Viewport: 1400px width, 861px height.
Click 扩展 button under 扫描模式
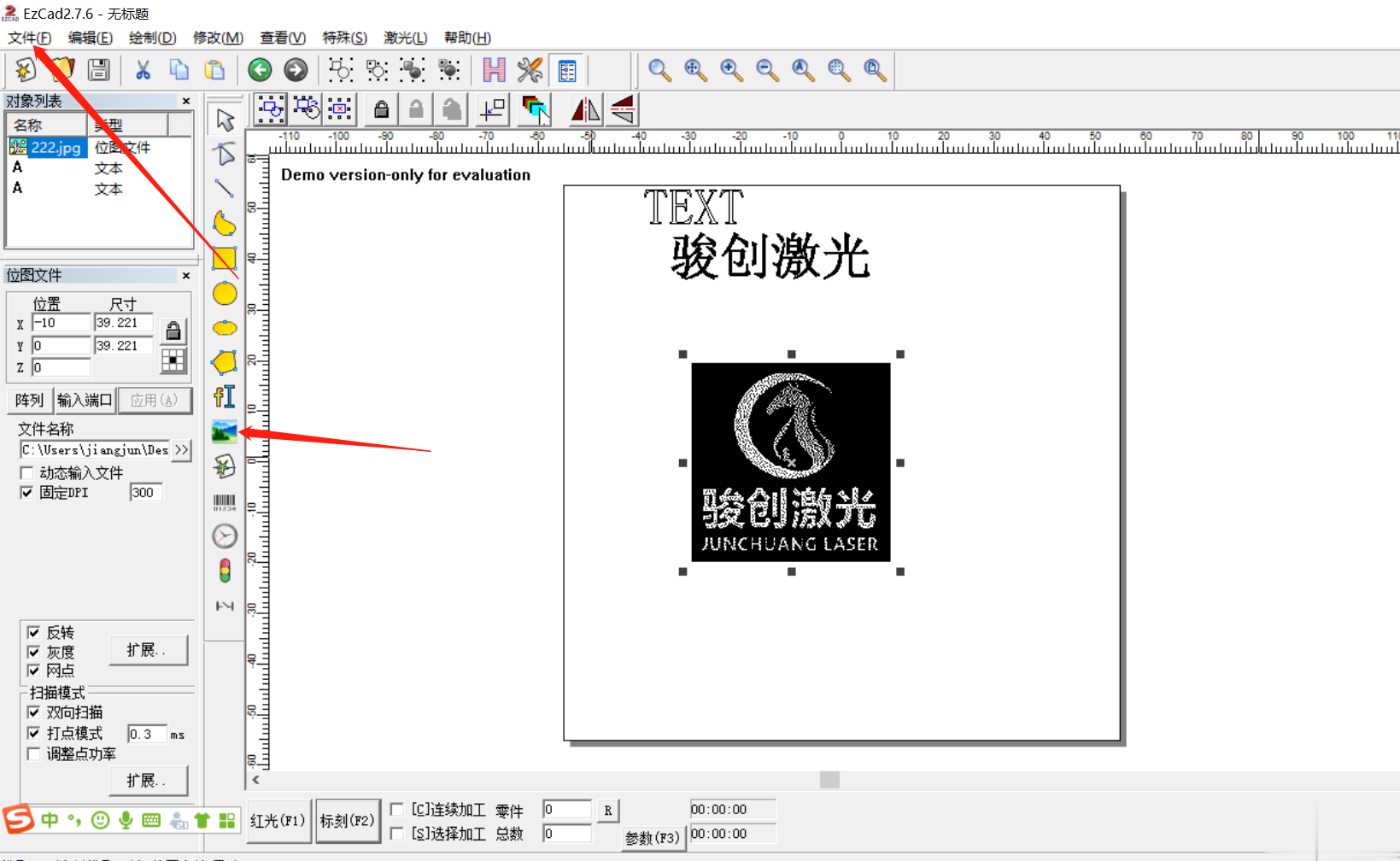pos(148,781)
